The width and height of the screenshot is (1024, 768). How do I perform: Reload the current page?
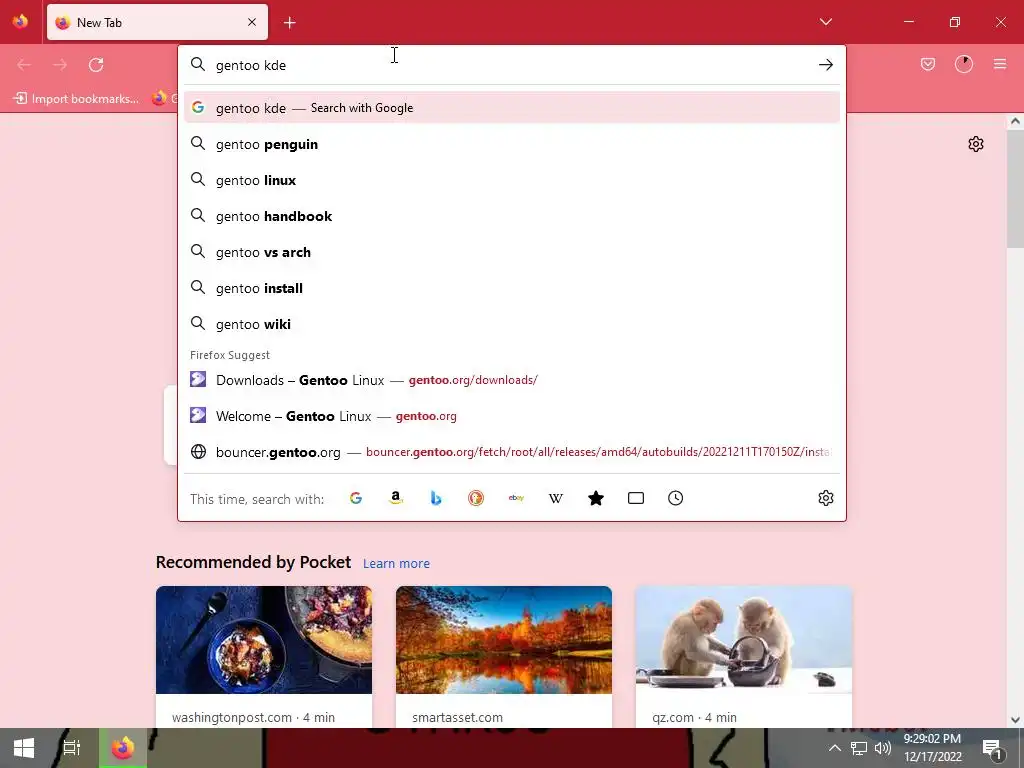click(96, 65)
